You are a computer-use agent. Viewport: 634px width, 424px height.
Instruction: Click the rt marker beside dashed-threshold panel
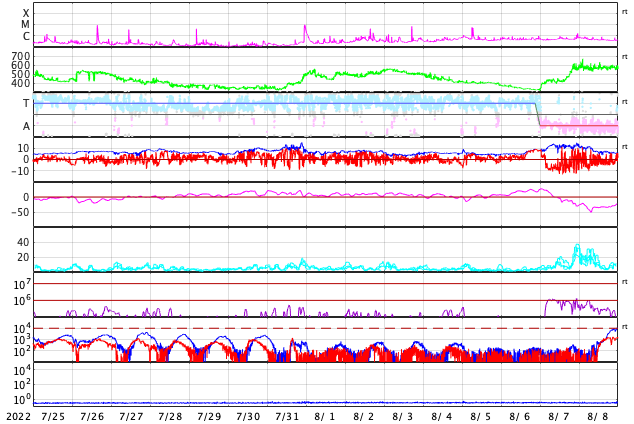coord(624,327)
